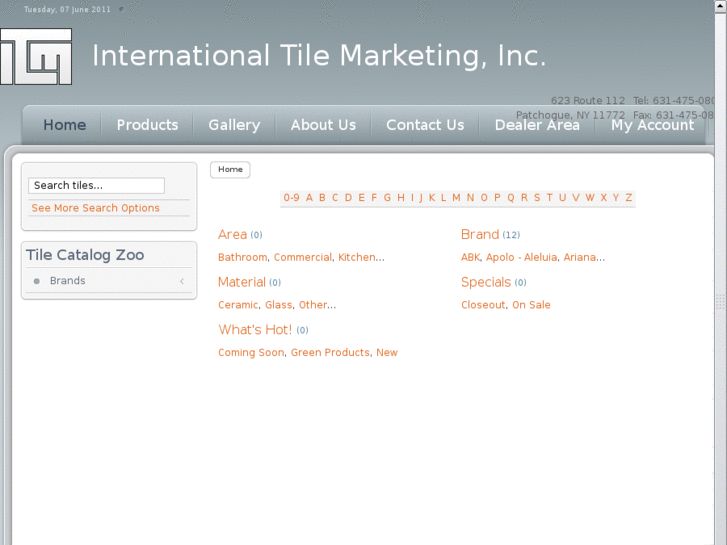Image resolution: width=727 pixels, height=545 pixels.
Task: Filter by letter F in alphabet index
Action: click(374, 198)
